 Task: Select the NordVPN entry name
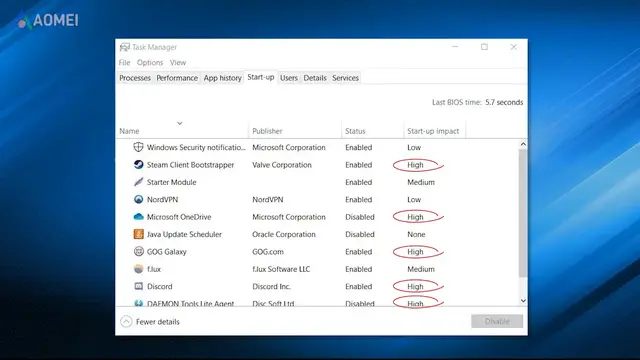point(162,200)
